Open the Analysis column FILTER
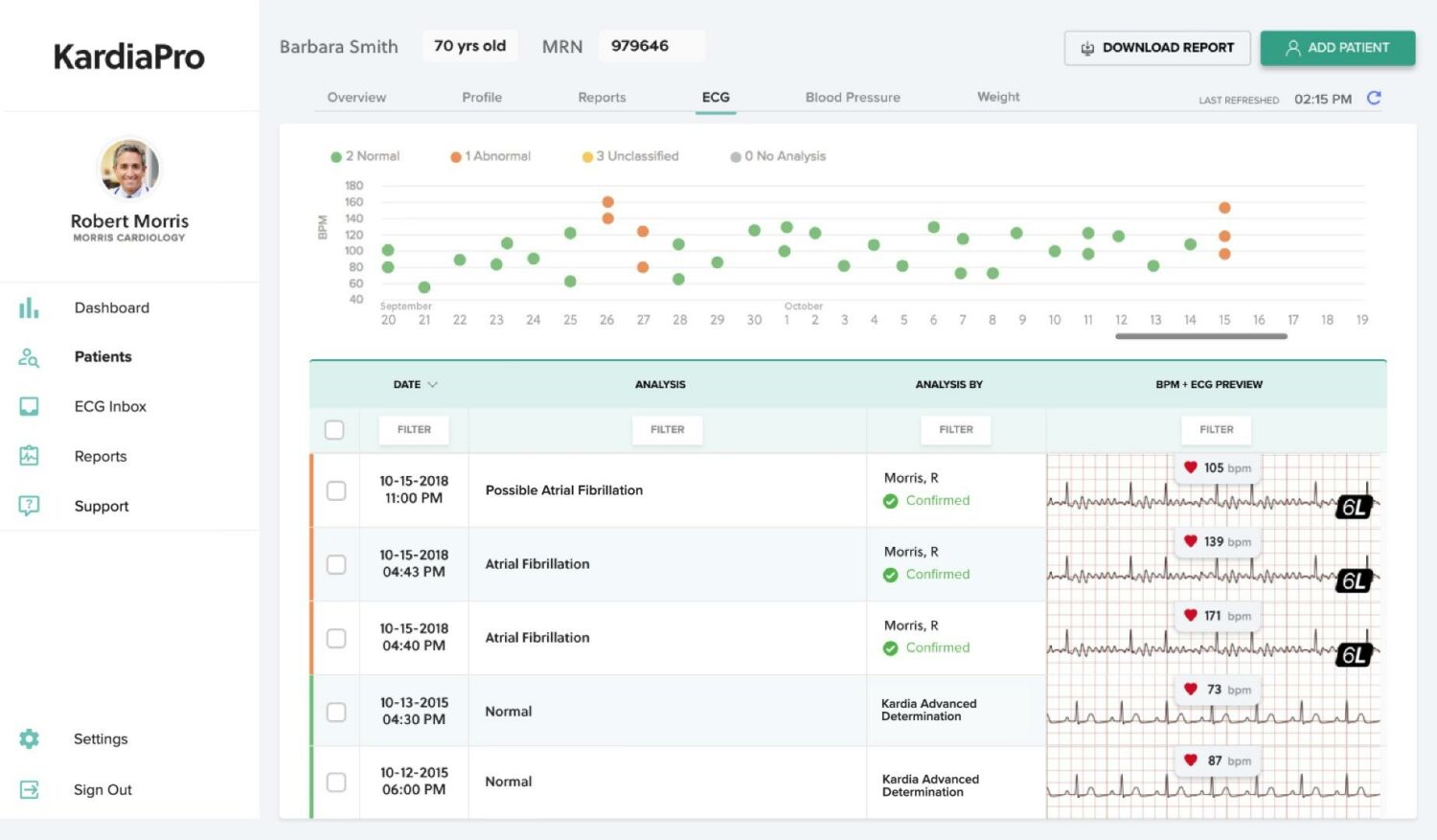The width and height of the screenshot is (1437, 840). coord(668,430)
